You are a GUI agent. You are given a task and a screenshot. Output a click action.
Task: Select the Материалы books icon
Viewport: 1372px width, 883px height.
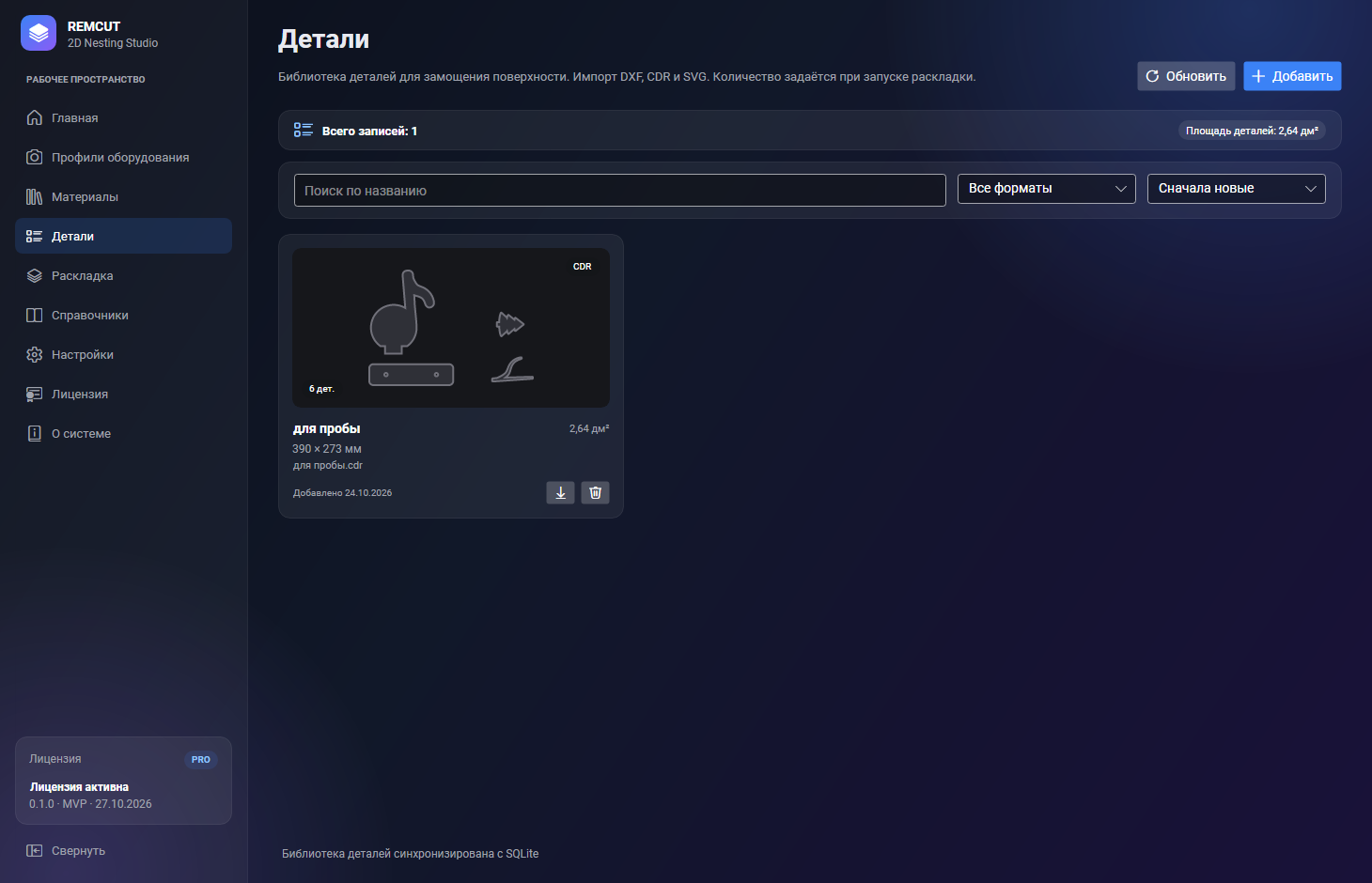pos(35,196)
